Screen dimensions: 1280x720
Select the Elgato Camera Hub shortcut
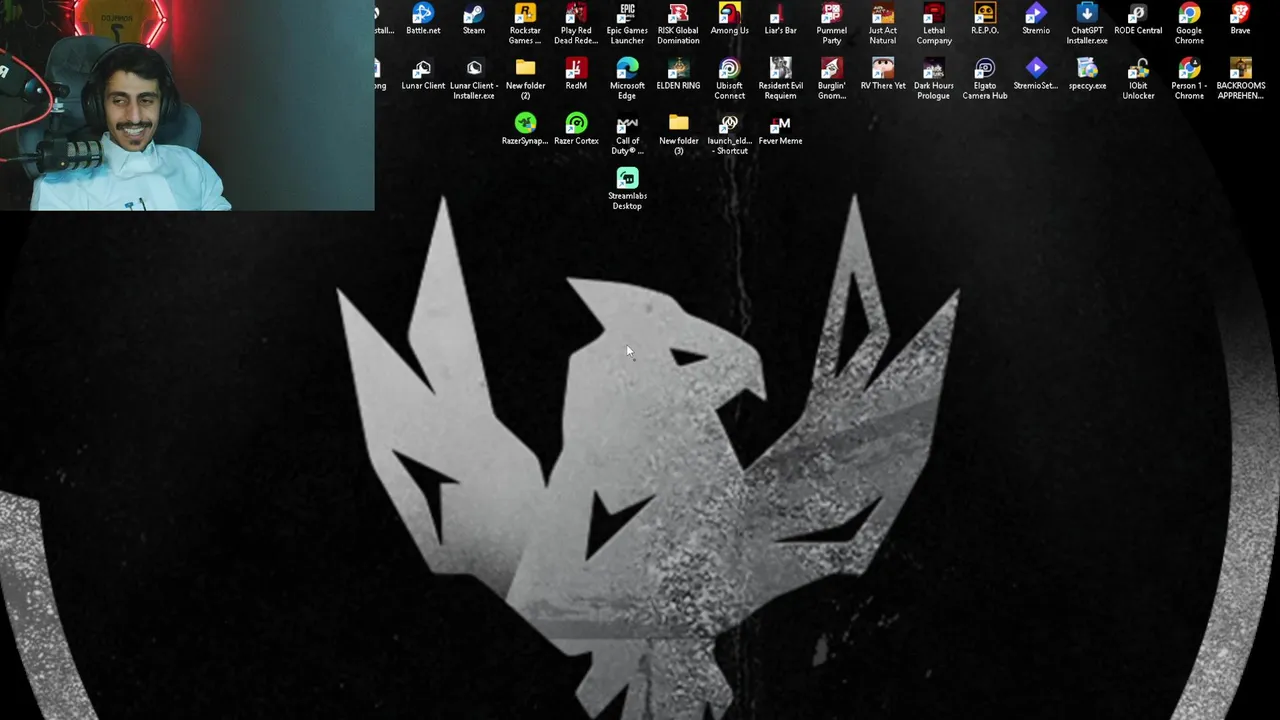pyautogui.click(x=985, y=79)
